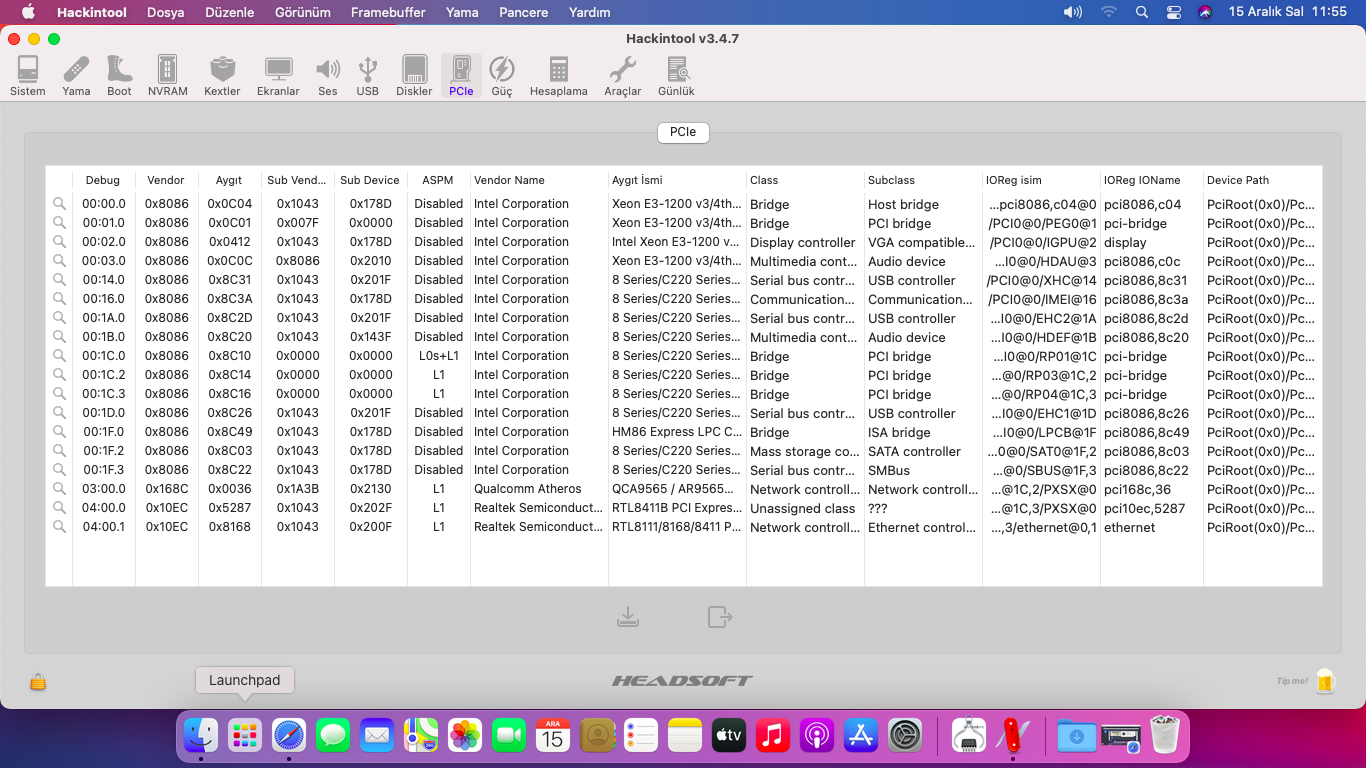Image resolution: width=1366 pixels, height=768 pixels.
Task: Open the Kextler toolbar section
Action: point(222,76)
